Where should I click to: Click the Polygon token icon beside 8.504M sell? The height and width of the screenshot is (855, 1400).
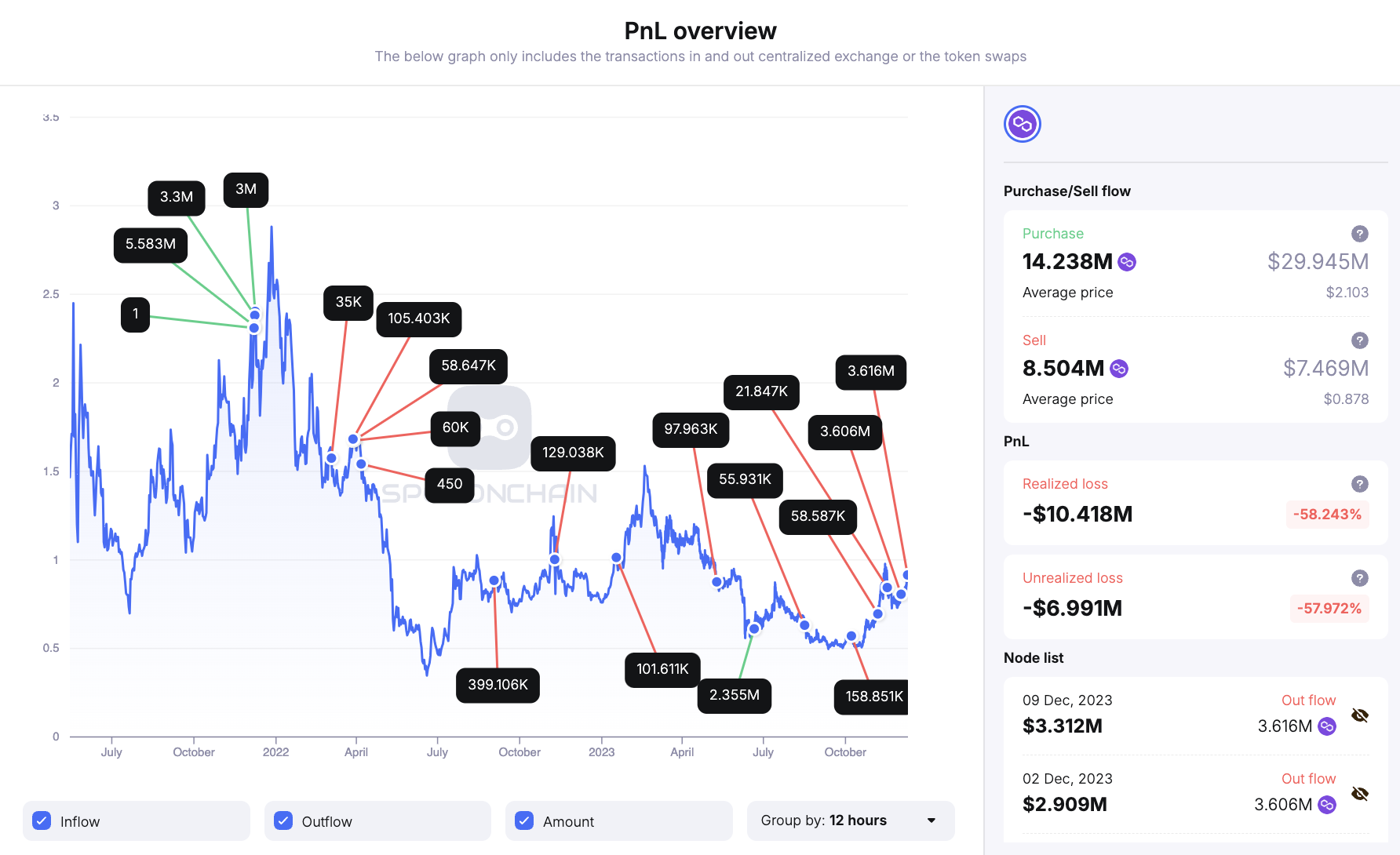pyautogui.click(x=1119, y=368)
